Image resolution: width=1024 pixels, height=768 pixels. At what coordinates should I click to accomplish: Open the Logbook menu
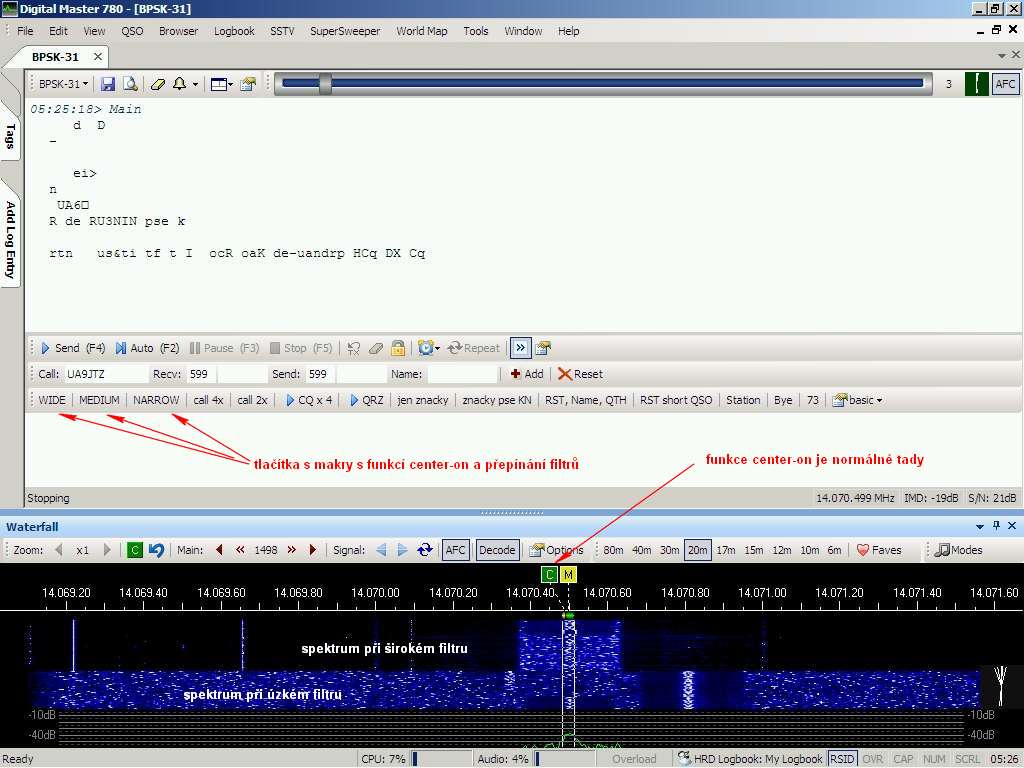tap(234, 31)
